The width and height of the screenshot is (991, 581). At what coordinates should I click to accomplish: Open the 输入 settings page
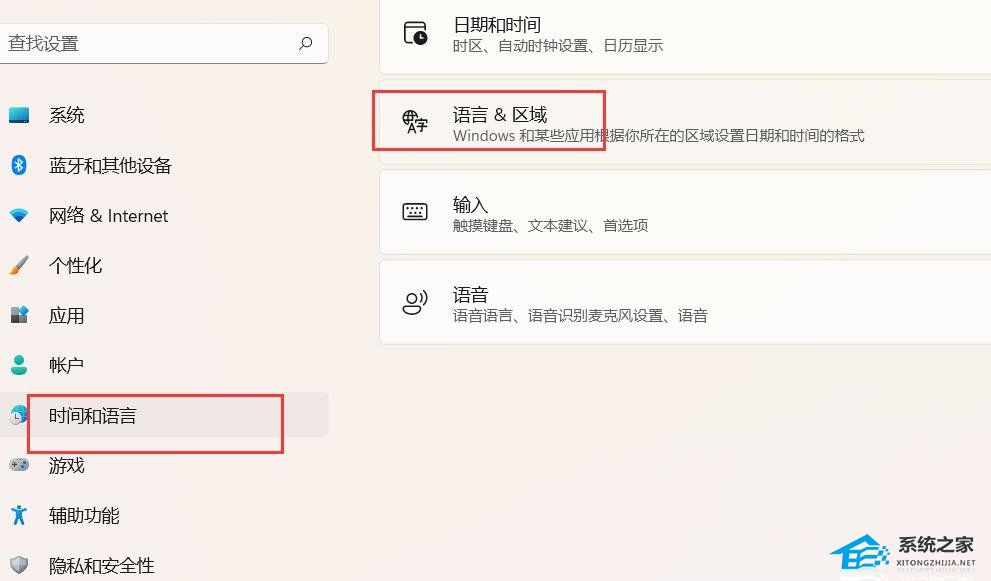685,212
